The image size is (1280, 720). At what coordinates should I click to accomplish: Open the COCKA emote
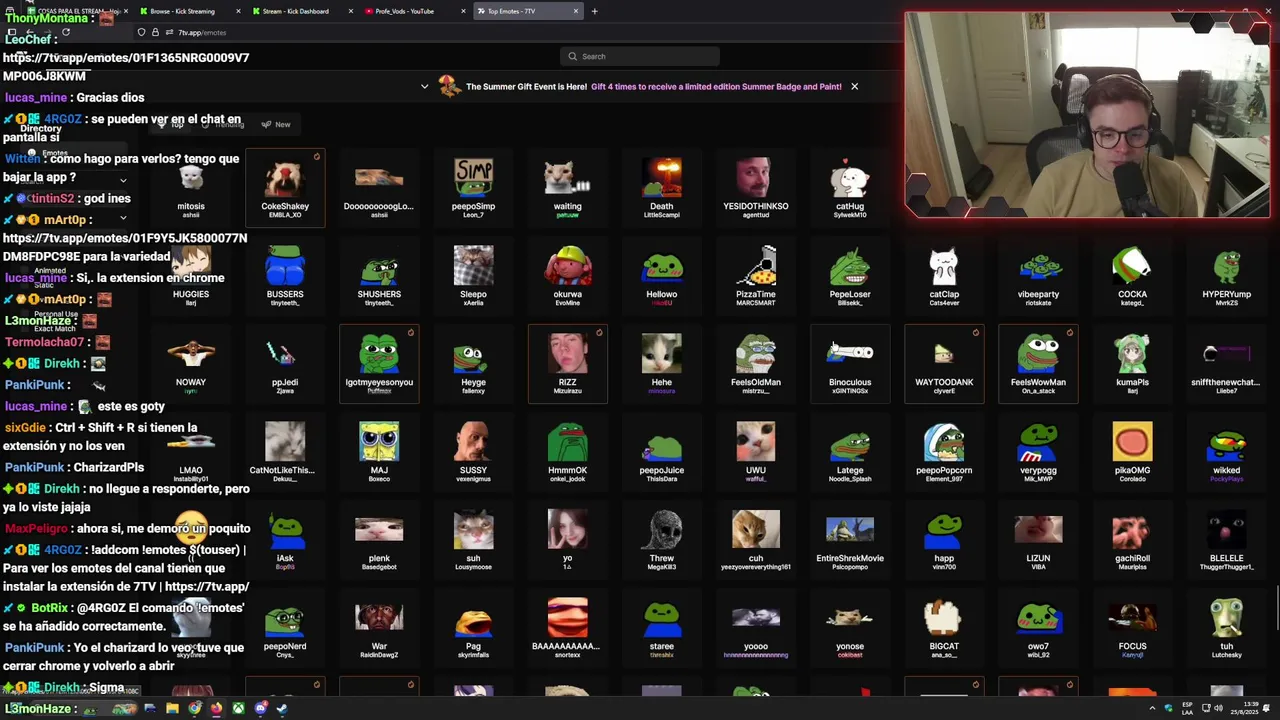1132,276
